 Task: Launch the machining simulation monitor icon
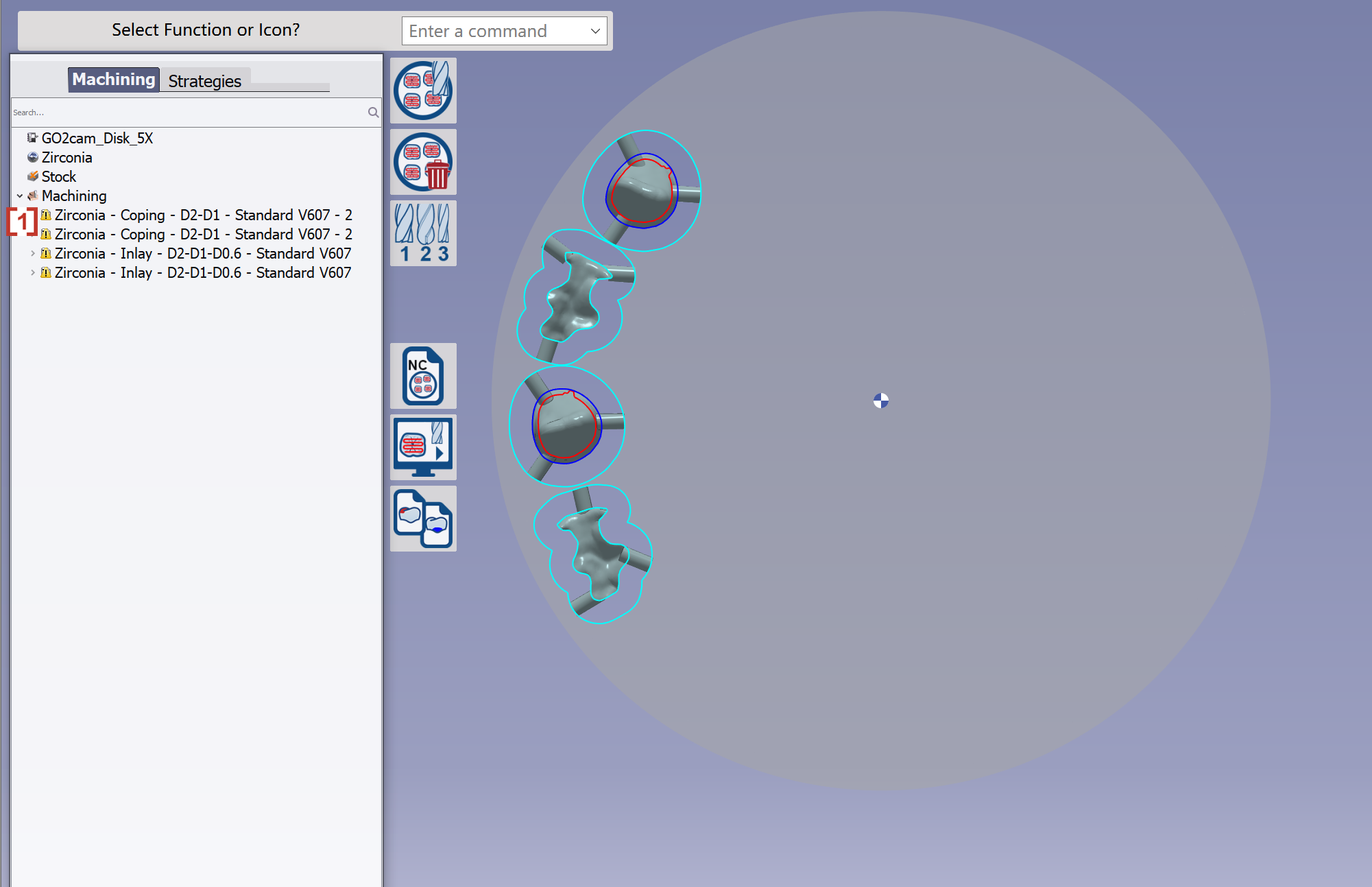pos(423,447)
